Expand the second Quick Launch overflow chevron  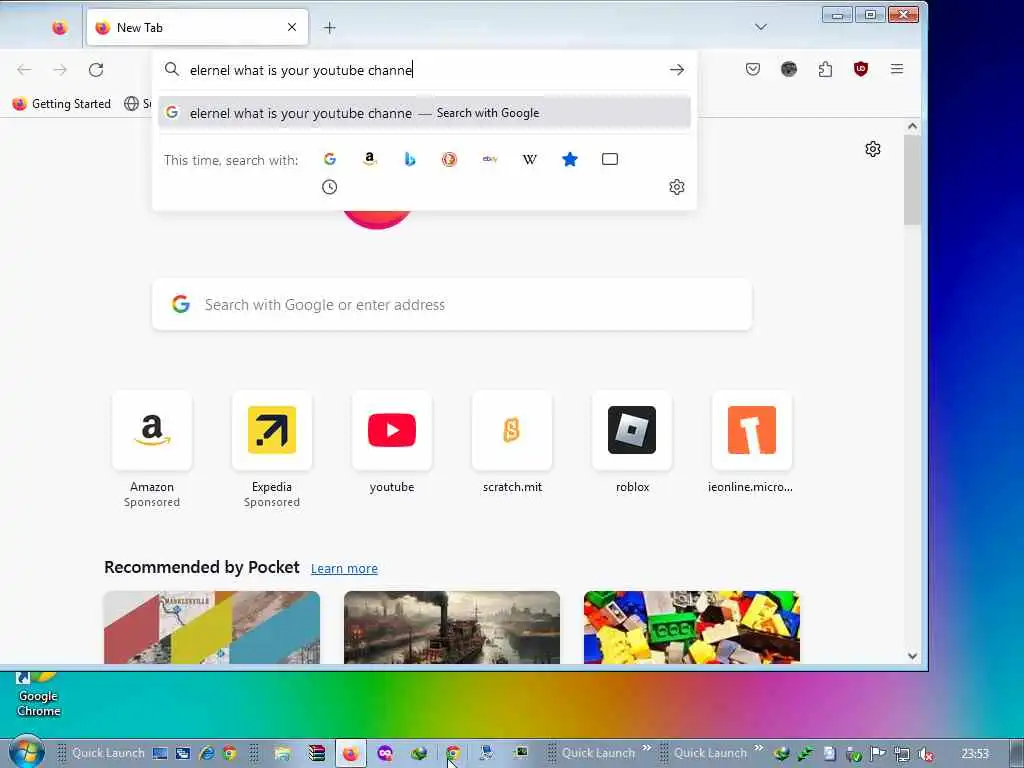tap(759, 748)
